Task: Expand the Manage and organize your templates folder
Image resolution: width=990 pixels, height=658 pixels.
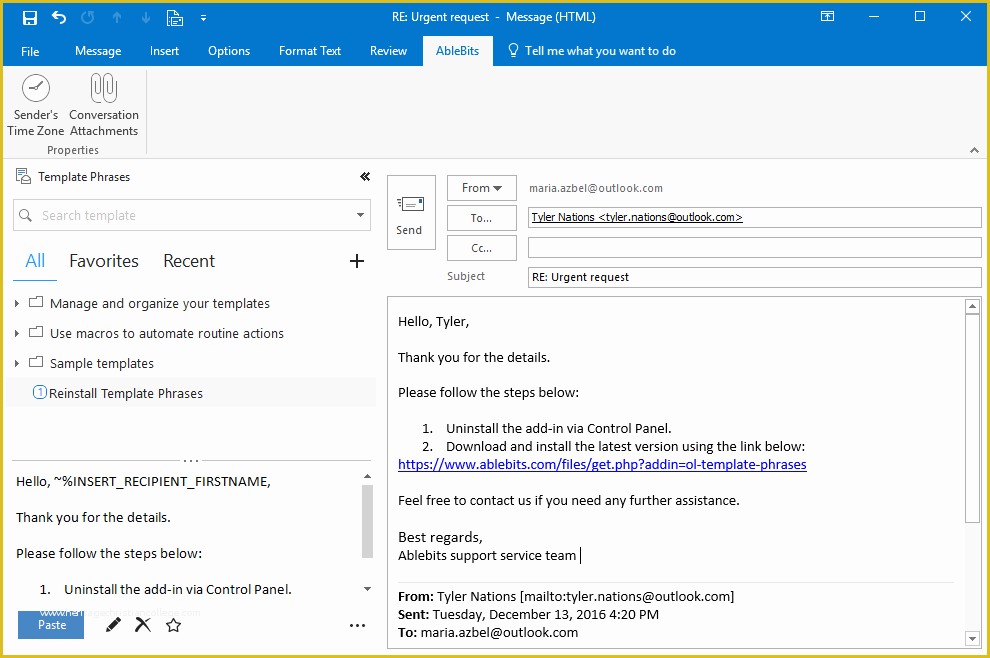Action: tap(17, 304)
